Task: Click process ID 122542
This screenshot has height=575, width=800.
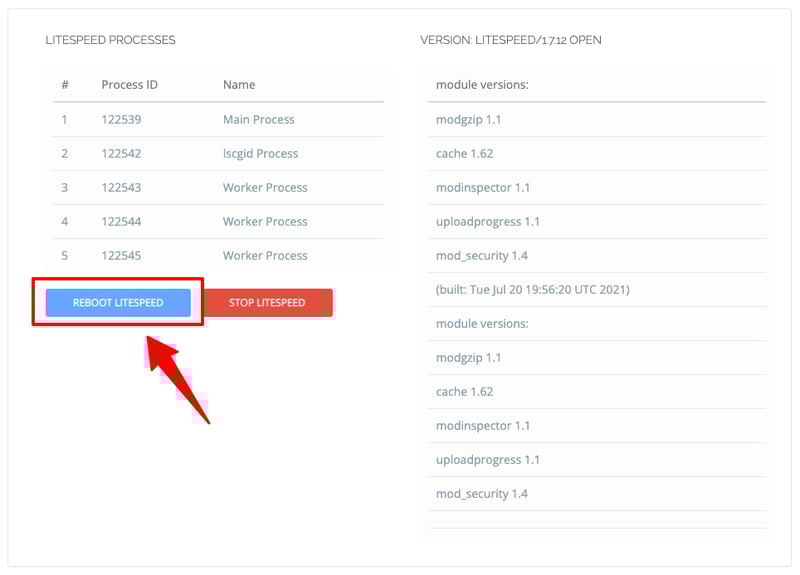Action: pos(121,154)
